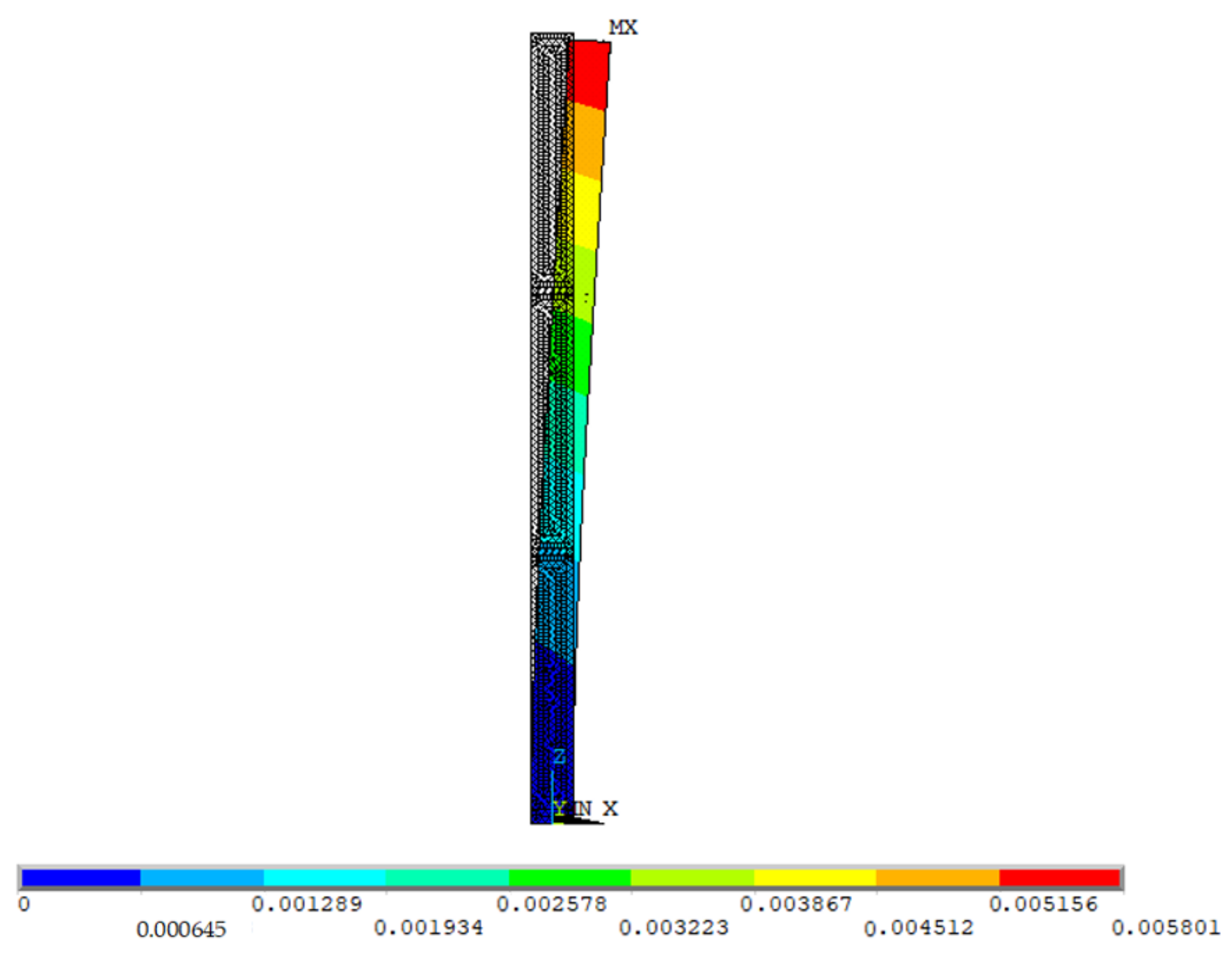Click the 0.002578 legend value

pyautogui.click(x=551, y=904)
